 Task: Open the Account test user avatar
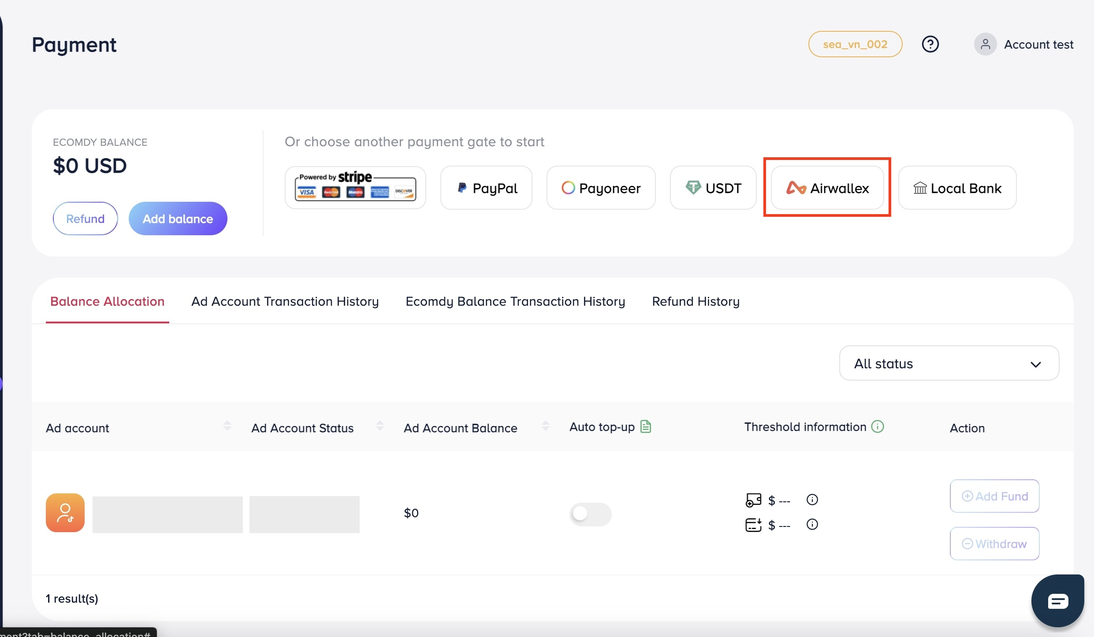tap(985, 44)
